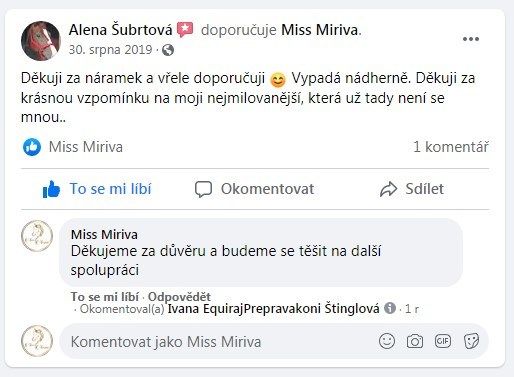The image size is (514, 377).
Task: Open the blue like reaction list icon
Action: coord(32,147)
